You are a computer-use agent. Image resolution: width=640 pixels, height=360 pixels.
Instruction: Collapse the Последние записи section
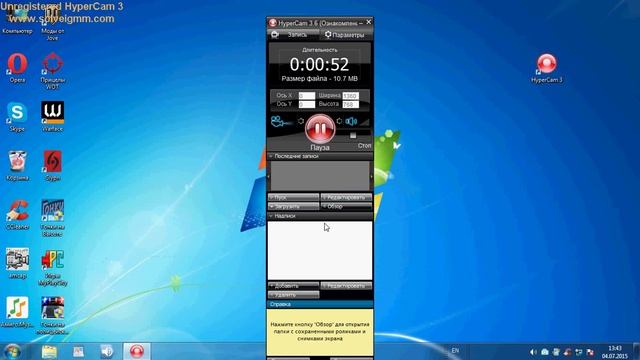pos(320,156)
